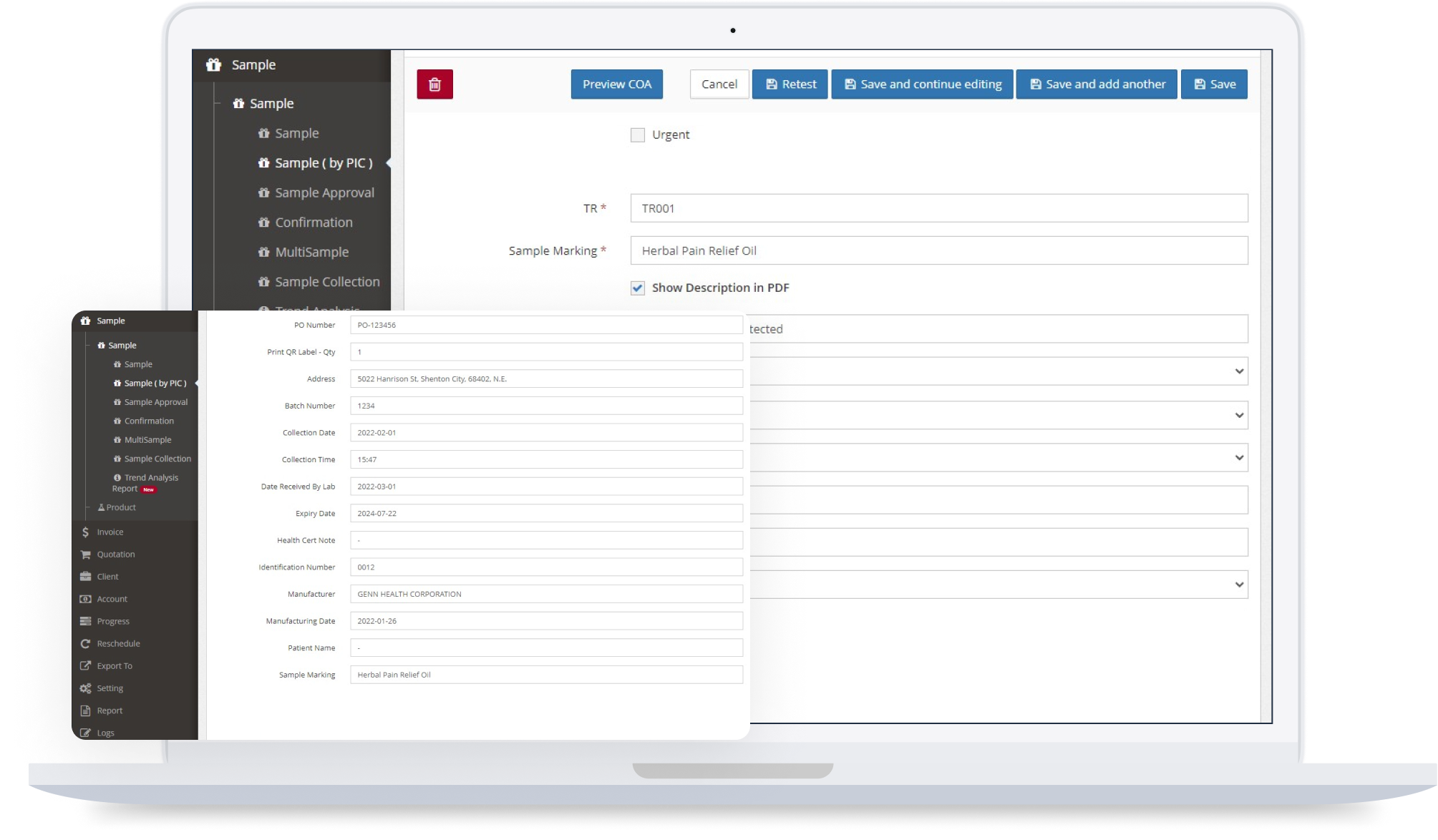Click the Setting gears icon
1438x840 pixels.
tap(85, 688)
